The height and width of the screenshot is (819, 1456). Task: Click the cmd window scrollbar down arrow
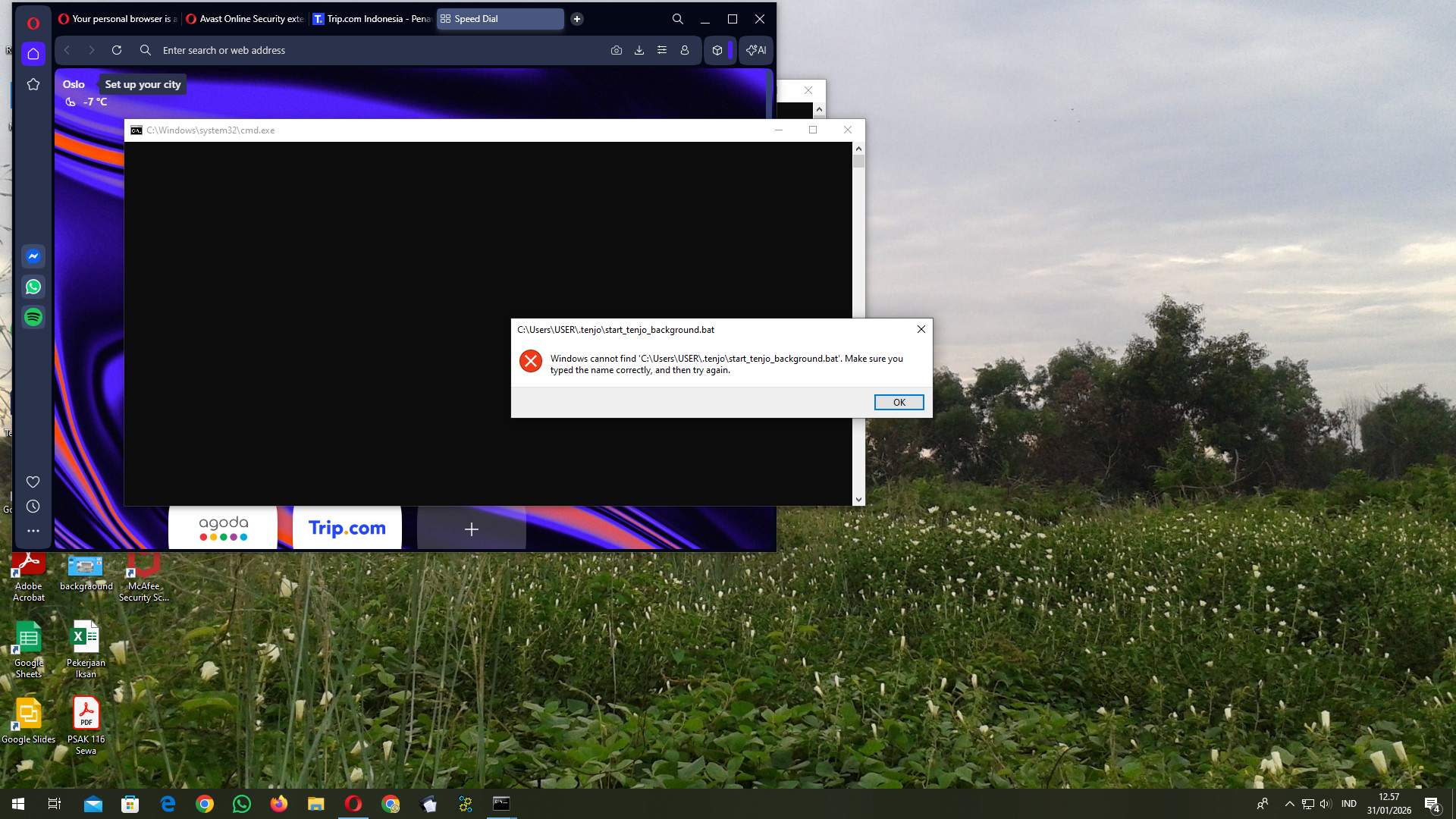click(858, 500)
